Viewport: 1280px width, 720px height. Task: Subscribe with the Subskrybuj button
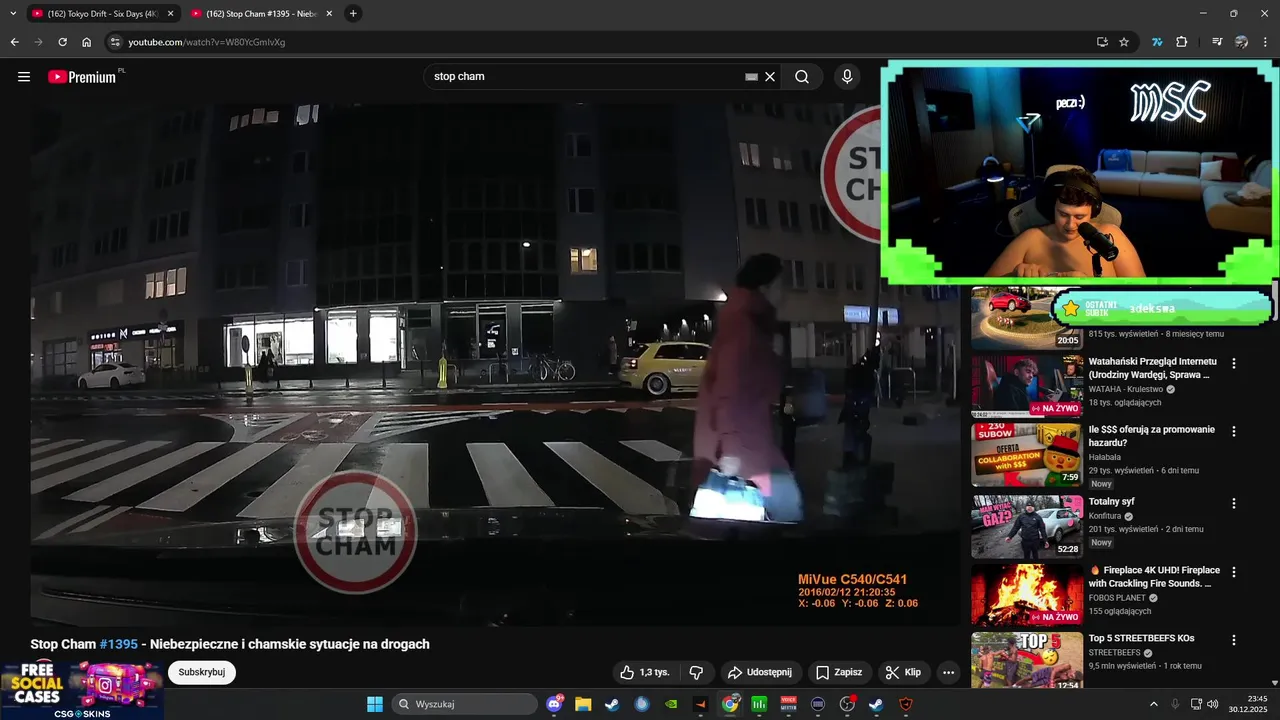[202, 672]
